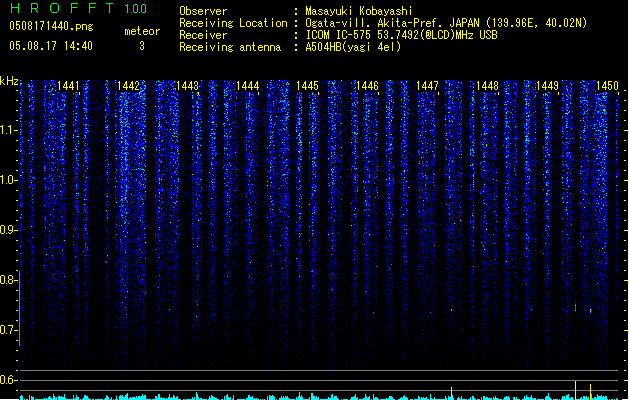Click the 1446 time marker
This screenshot has height=400, width=629.
pos(367,86)
